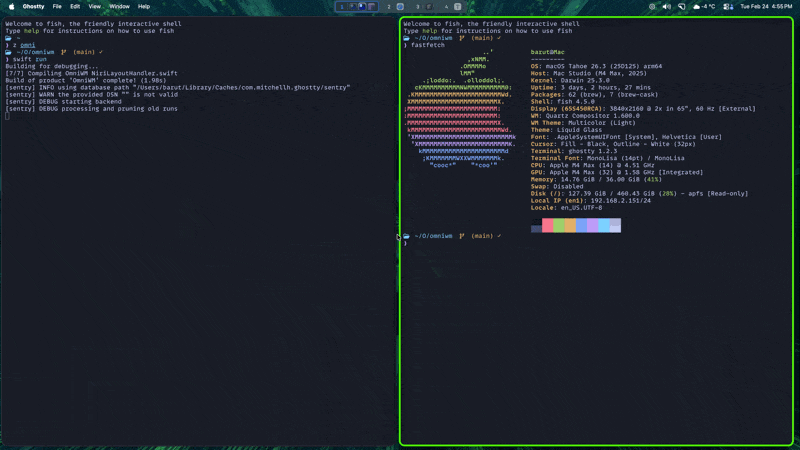800x450 pixels.
Task: Open the circular status icon left of volume
Action: (652, 7)
